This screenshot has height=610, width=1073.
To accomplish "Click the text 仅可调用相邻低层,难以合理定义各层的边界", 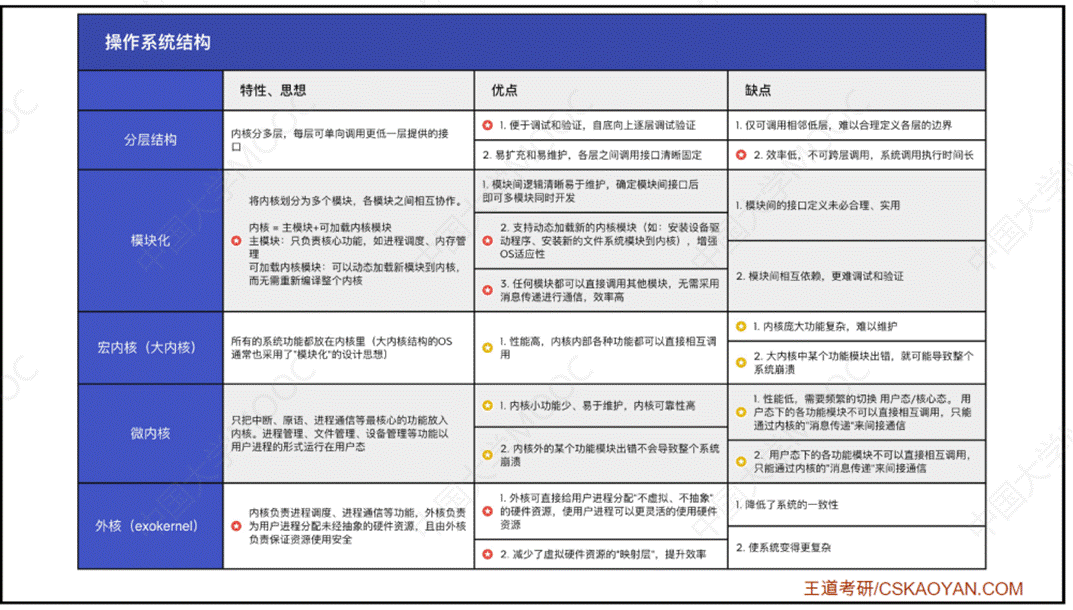I will click(844, 125).
